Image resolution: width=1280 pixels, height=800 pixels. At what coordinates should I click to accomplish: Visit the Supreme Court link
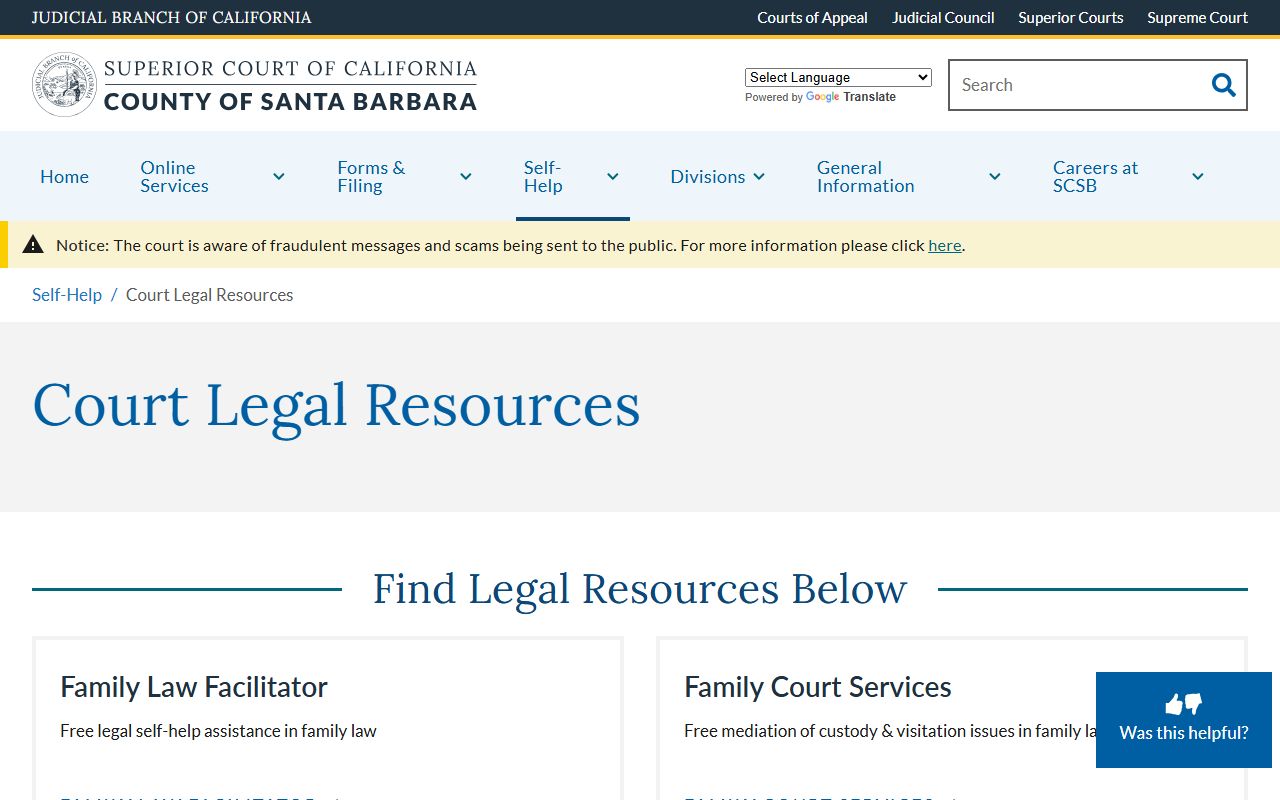[1198, 18]
